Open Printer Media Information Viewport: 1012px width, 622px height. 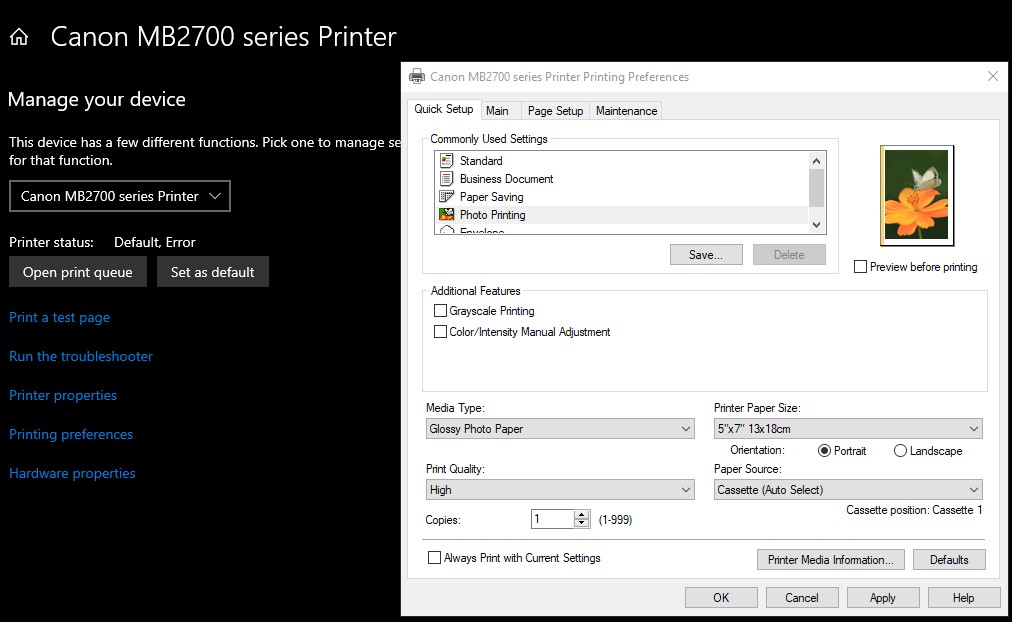(830, 559)
